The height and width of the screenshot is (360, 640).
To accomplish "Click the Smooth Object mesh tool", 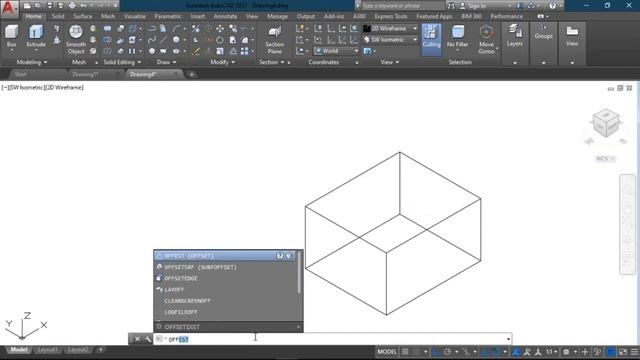I will (76, 40).
